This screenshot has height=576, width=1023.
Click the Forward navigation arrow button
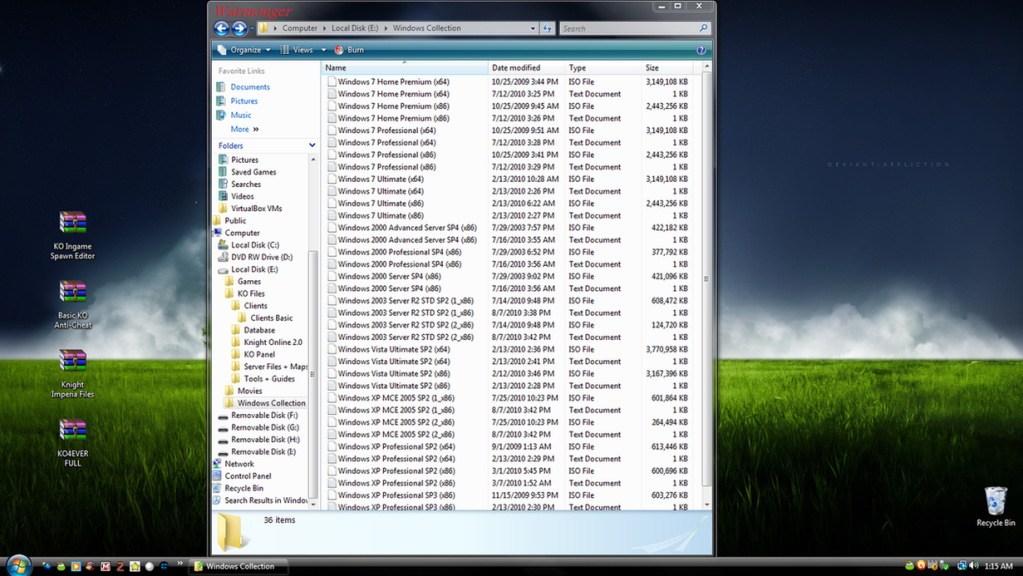click(240, 29)
